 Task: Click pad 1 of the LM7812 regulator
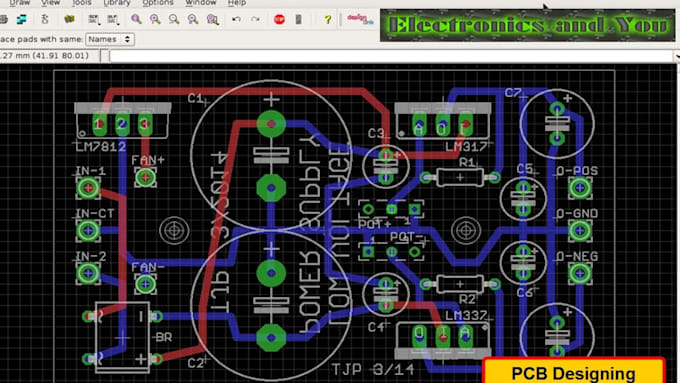click(x=100, y=124)
